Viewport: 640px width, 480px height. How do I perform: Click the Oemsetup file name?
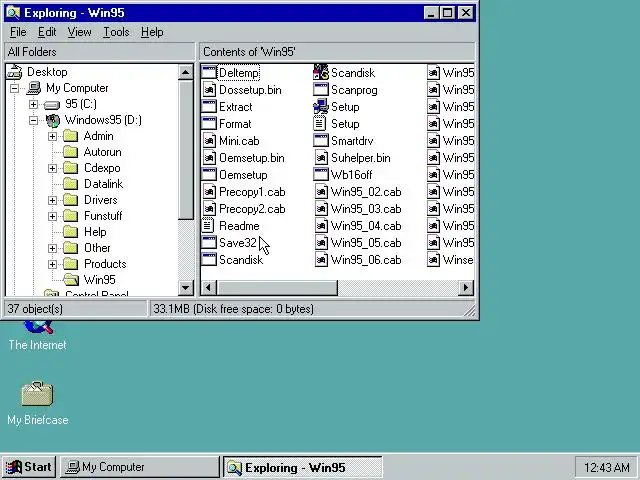coord(243,175)
